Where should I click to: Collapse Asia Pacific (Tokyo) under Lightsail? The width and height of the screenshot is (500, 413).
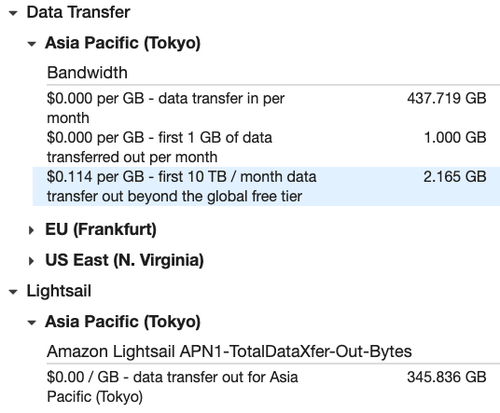[x=32, y=322]
